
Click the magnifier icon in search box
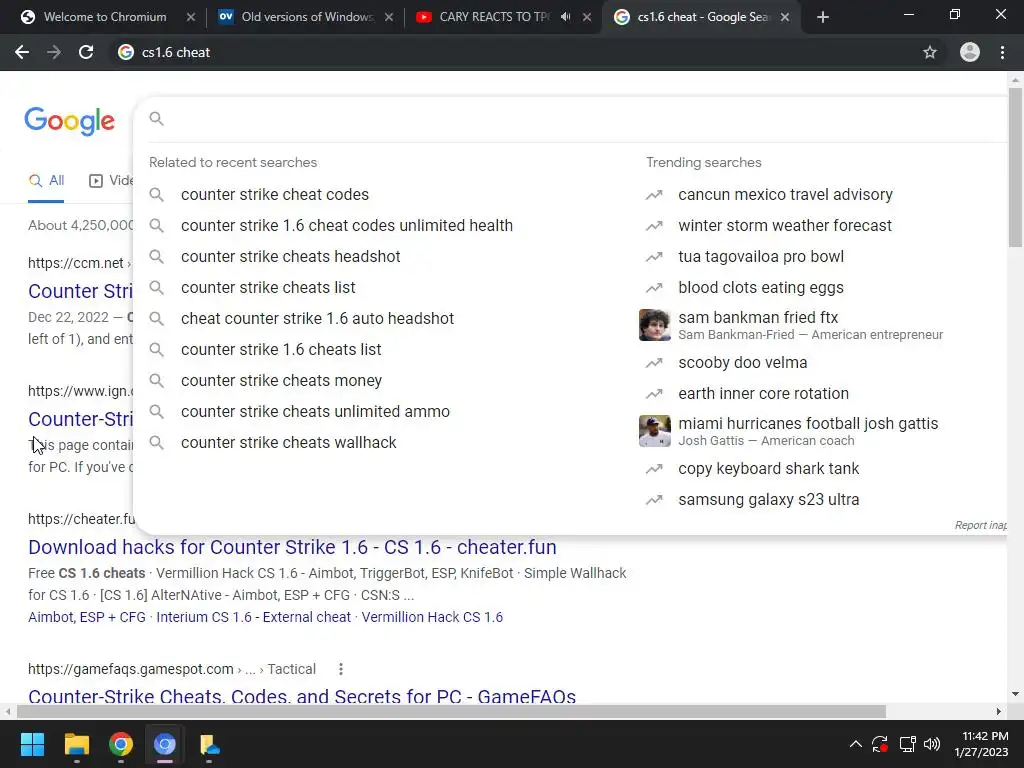(x=156, y=118)
